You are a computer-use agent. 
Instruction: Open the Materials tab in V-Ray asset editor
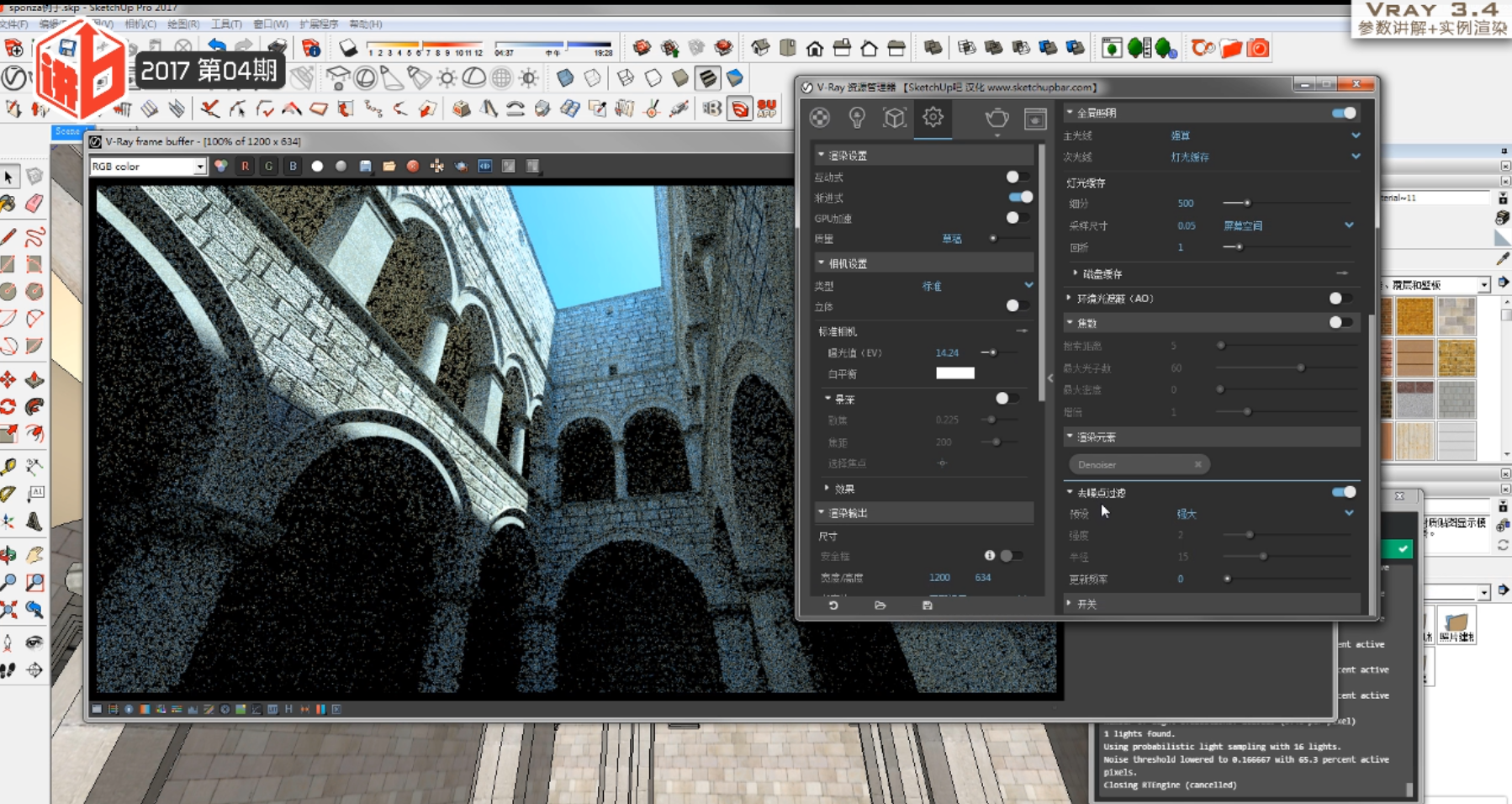pos(820,119)
